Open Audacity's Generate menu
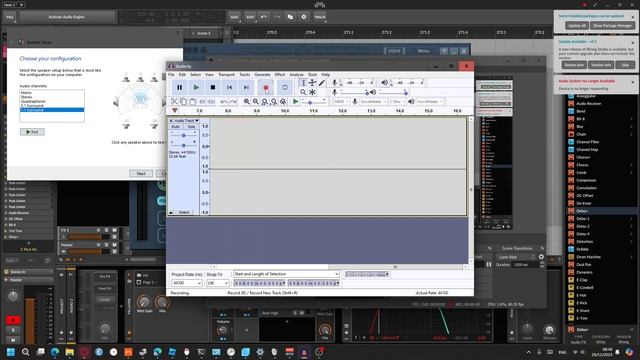Screen dimensions: 640x360 click(262, 75)
